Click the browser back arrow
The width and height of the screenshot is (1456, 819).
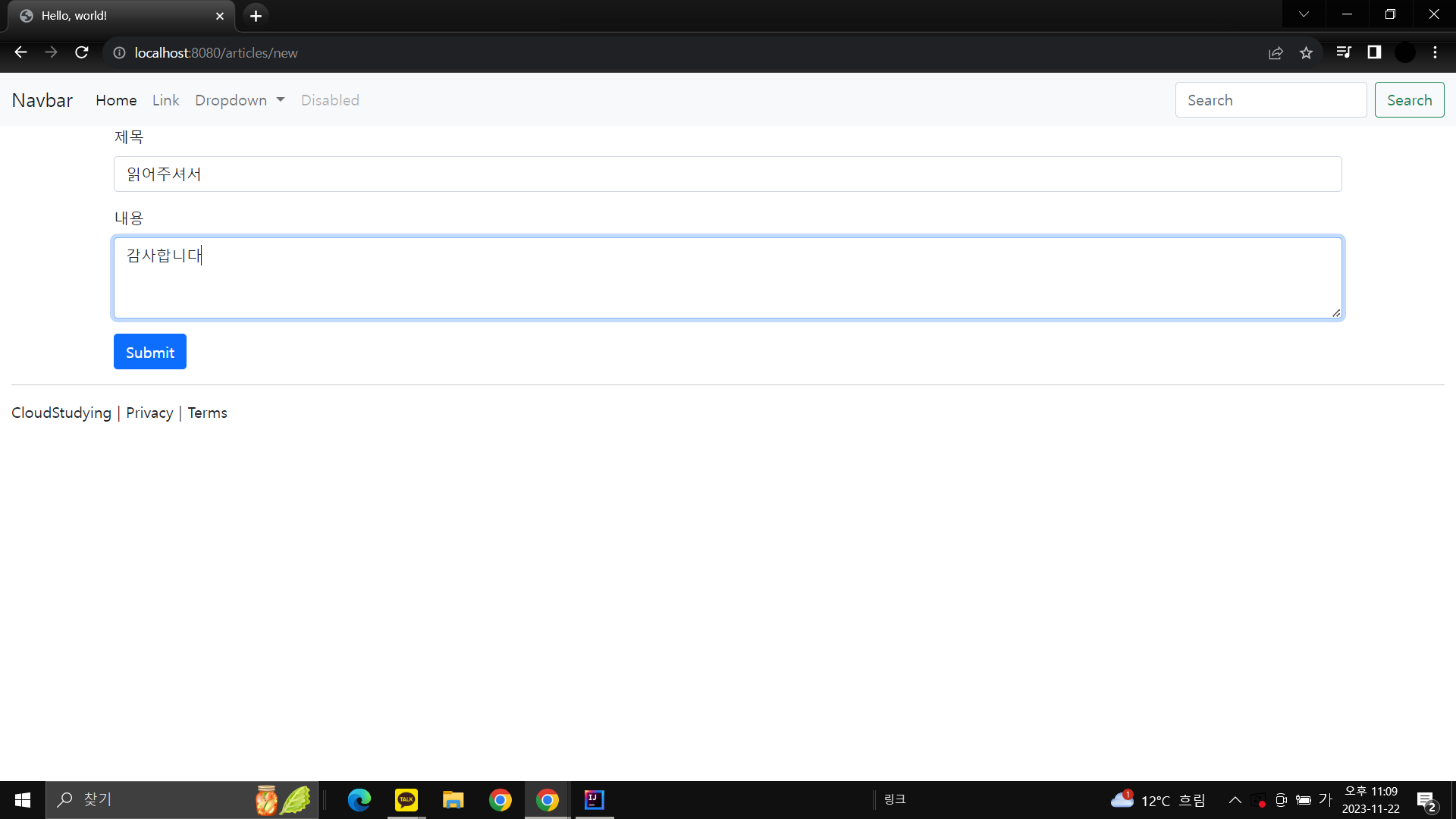point(20,52)
